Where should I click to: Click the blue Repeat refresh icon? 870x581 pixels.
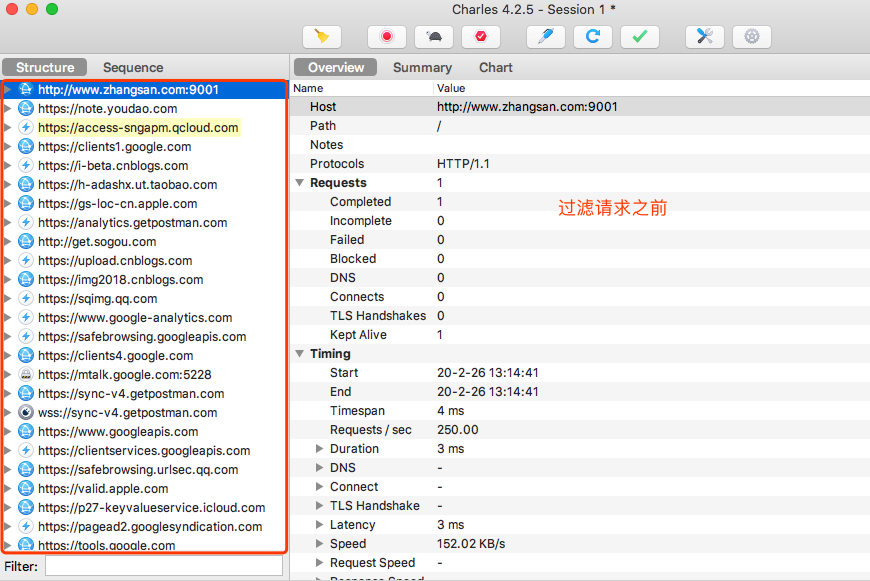click(593, 37)
